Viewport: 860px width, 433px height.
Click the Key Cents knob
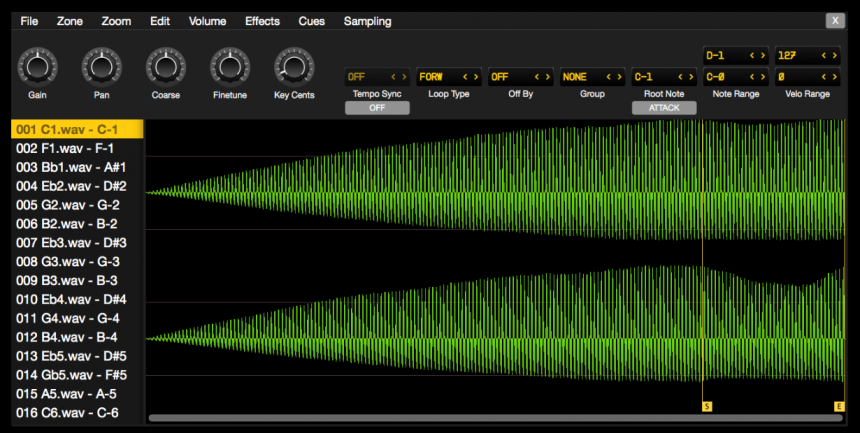[x=293, y=67]
